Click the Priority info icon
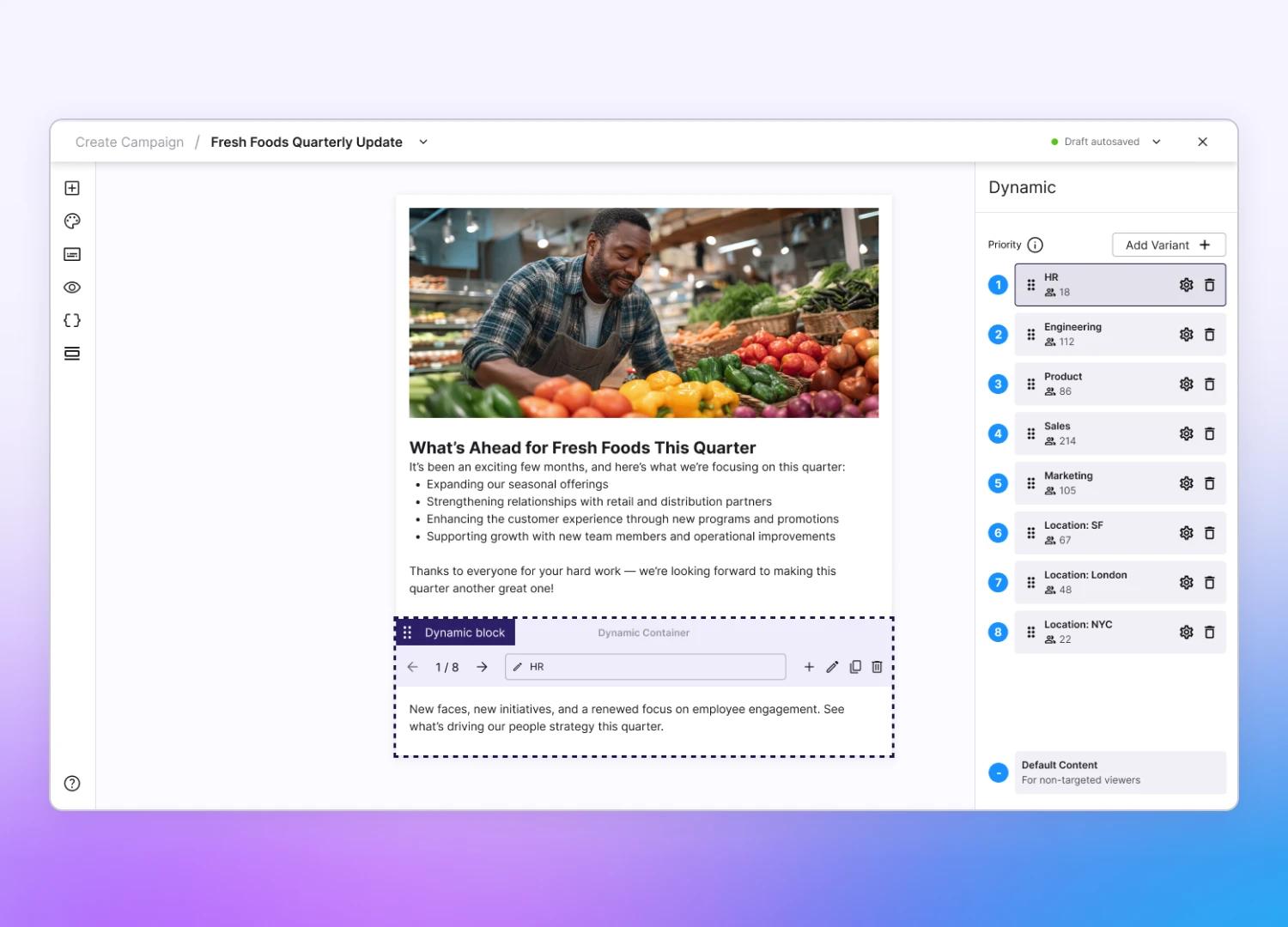Image resolution: width=1288 pixels, height=927 pixels. click(x=1036, y=245)
